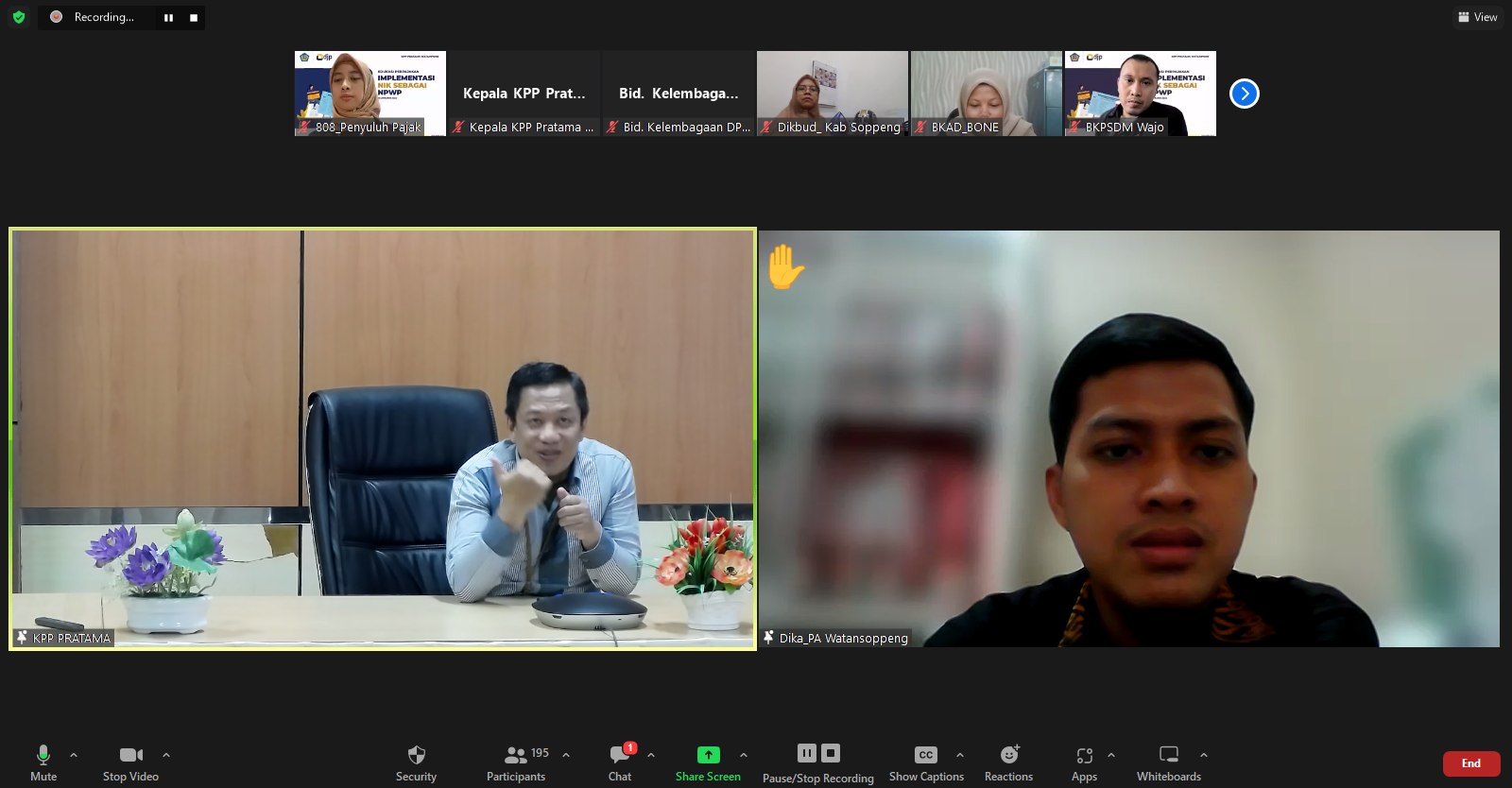The width and height of the screenshot is (1512, 788).
Task: Show next page of participant thumbnails
Action: click(x=1244, y=94)
